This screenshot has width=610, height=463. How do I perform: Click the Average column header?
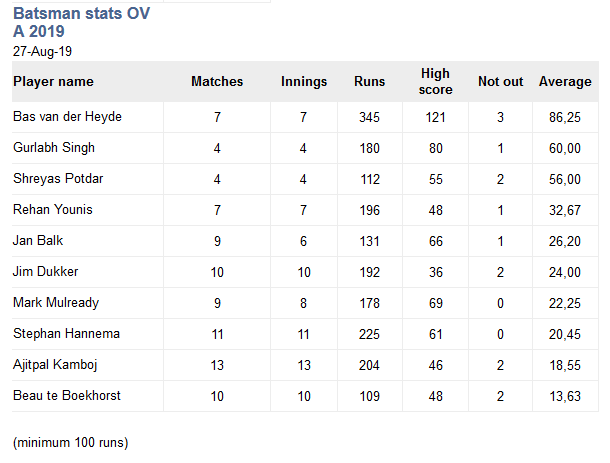tap(565, 82)
